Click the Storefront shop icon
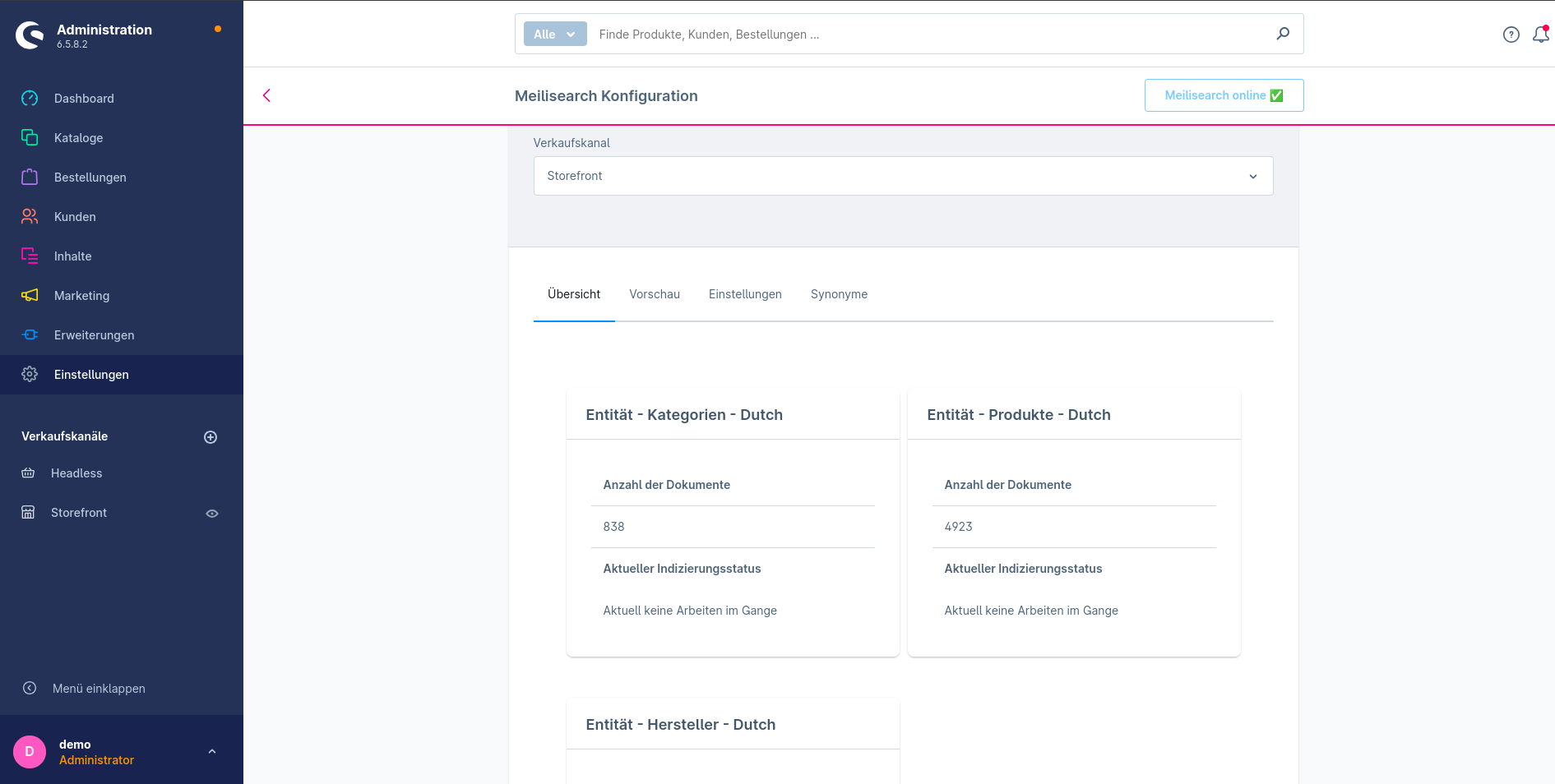1555x784 pixels. (x=28, y=512)
